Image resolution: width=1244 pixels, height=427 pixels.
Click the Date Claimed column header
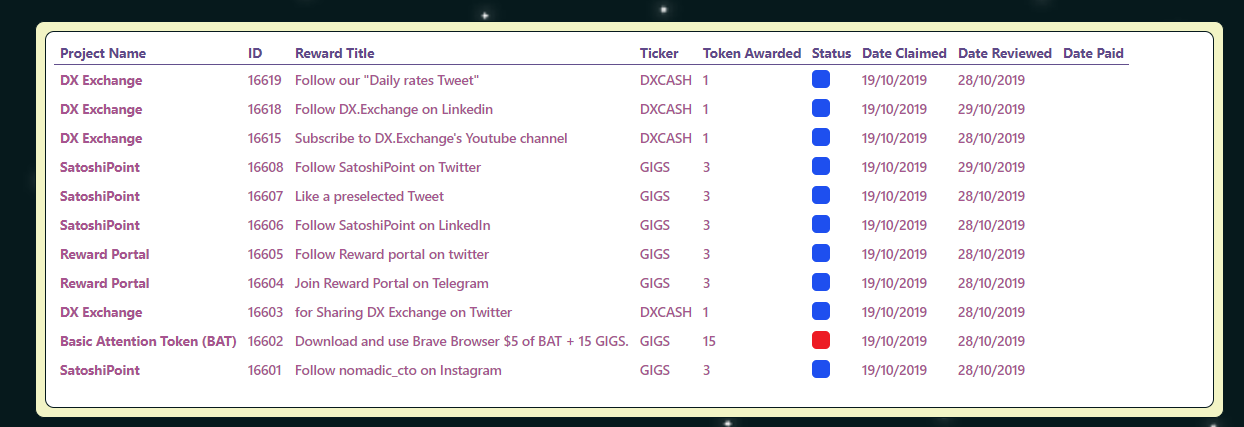pyautogui.click(x=904, y=53)
